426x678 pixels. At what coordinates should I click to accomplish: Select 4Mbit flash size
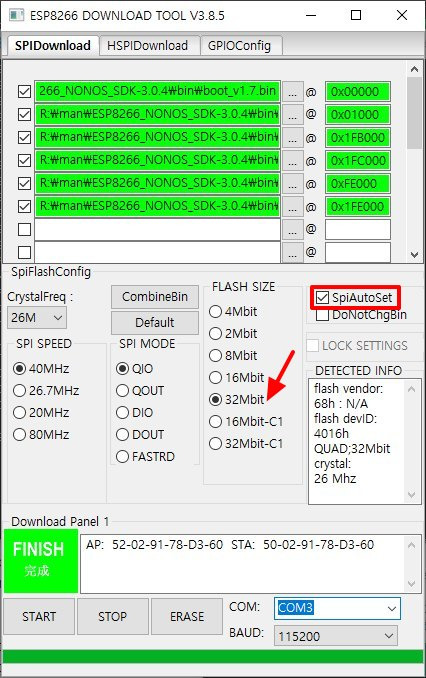pos(215,311)
